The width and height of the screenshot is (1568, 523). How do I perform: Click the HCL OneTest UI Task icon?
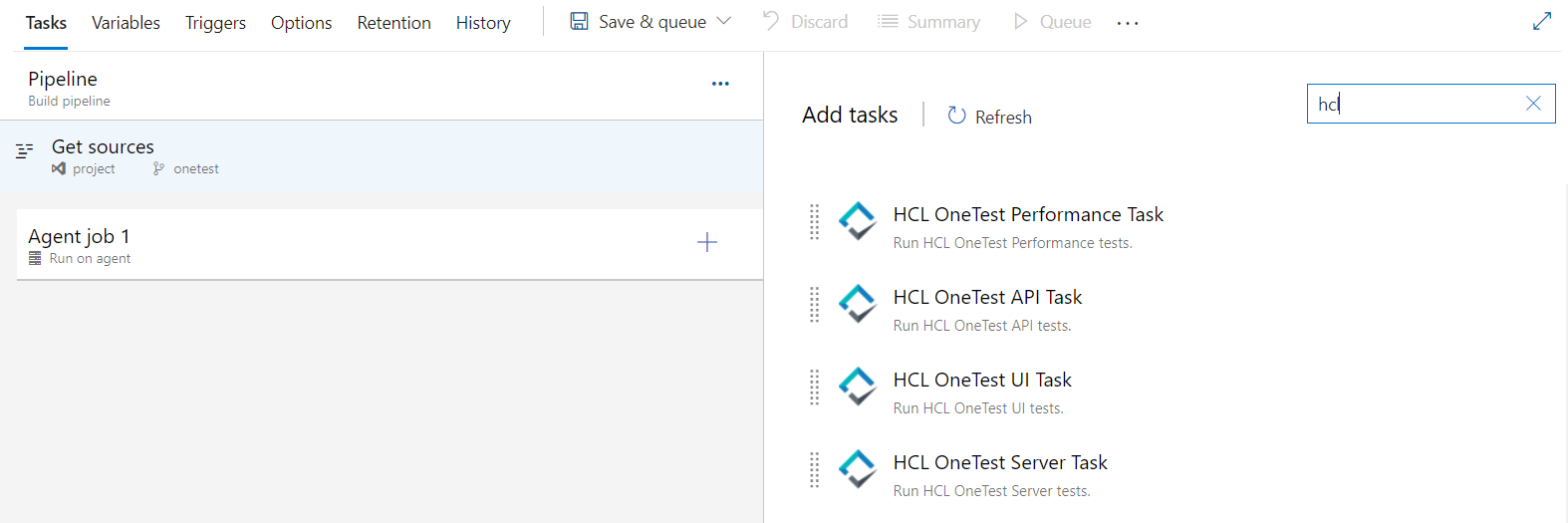click(x=857, y=387)
